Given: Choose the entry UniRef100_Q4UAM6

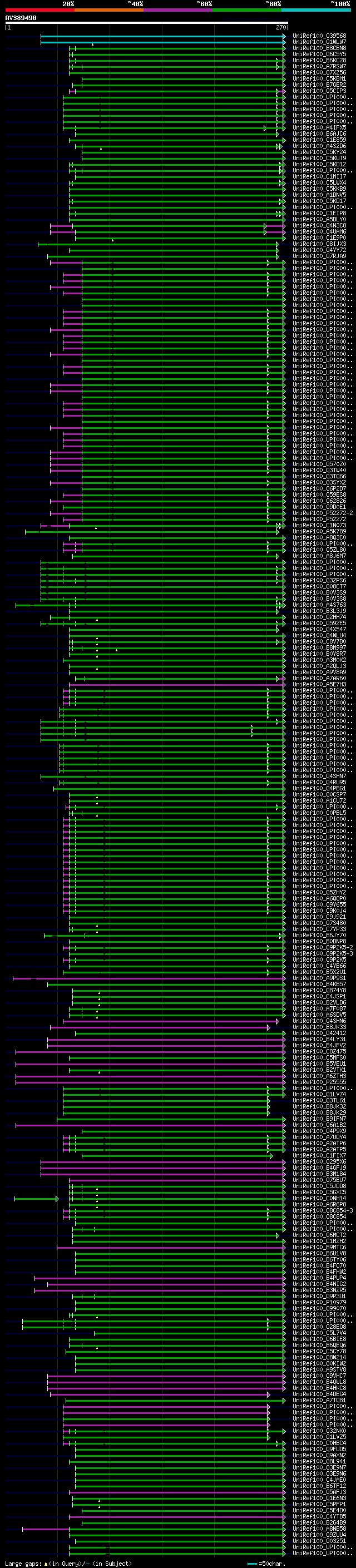Looking at the screenshot, I should (x=319, y=231).
